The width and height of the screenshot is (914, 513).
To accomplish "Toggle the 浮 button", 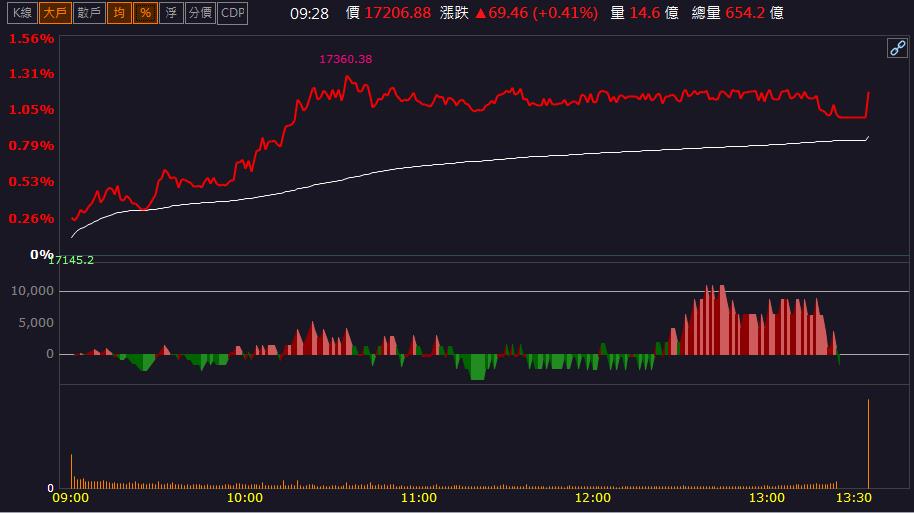I will pyautogui.click(x=171, y=13).
